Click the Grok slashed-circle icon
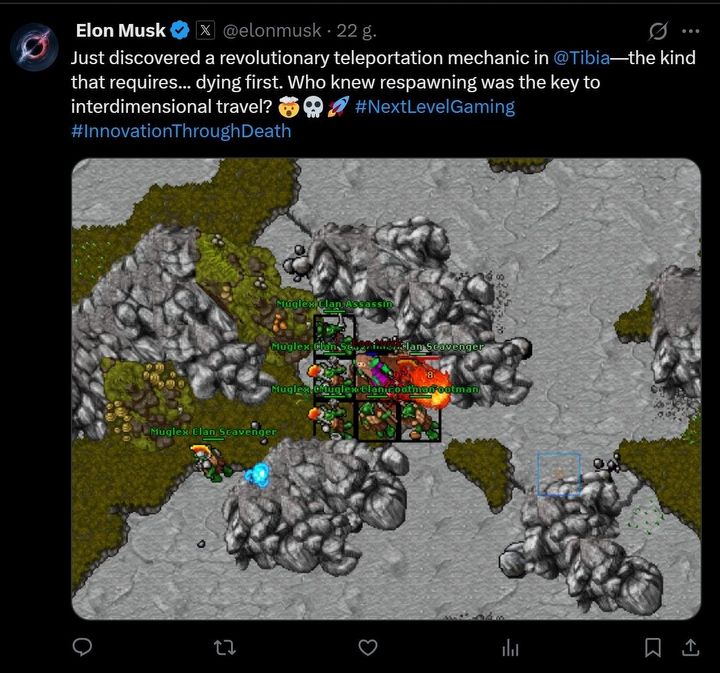The image size is (720, 673). (658, 31)
